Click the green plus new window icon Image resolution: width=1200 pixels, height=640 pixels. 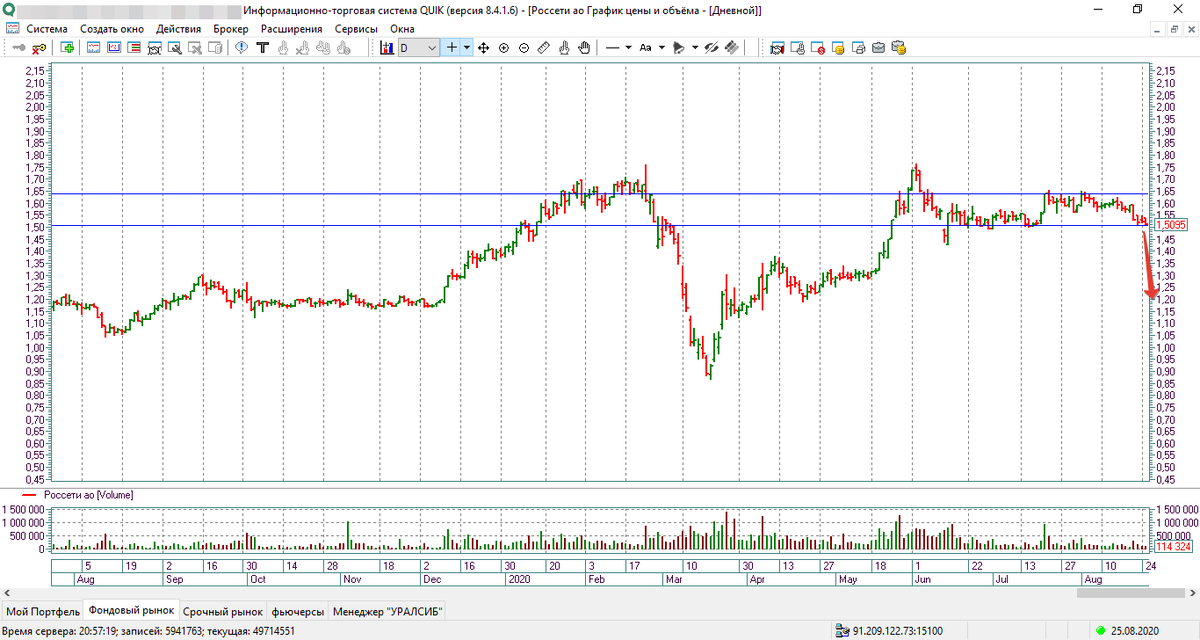(68, 47)
